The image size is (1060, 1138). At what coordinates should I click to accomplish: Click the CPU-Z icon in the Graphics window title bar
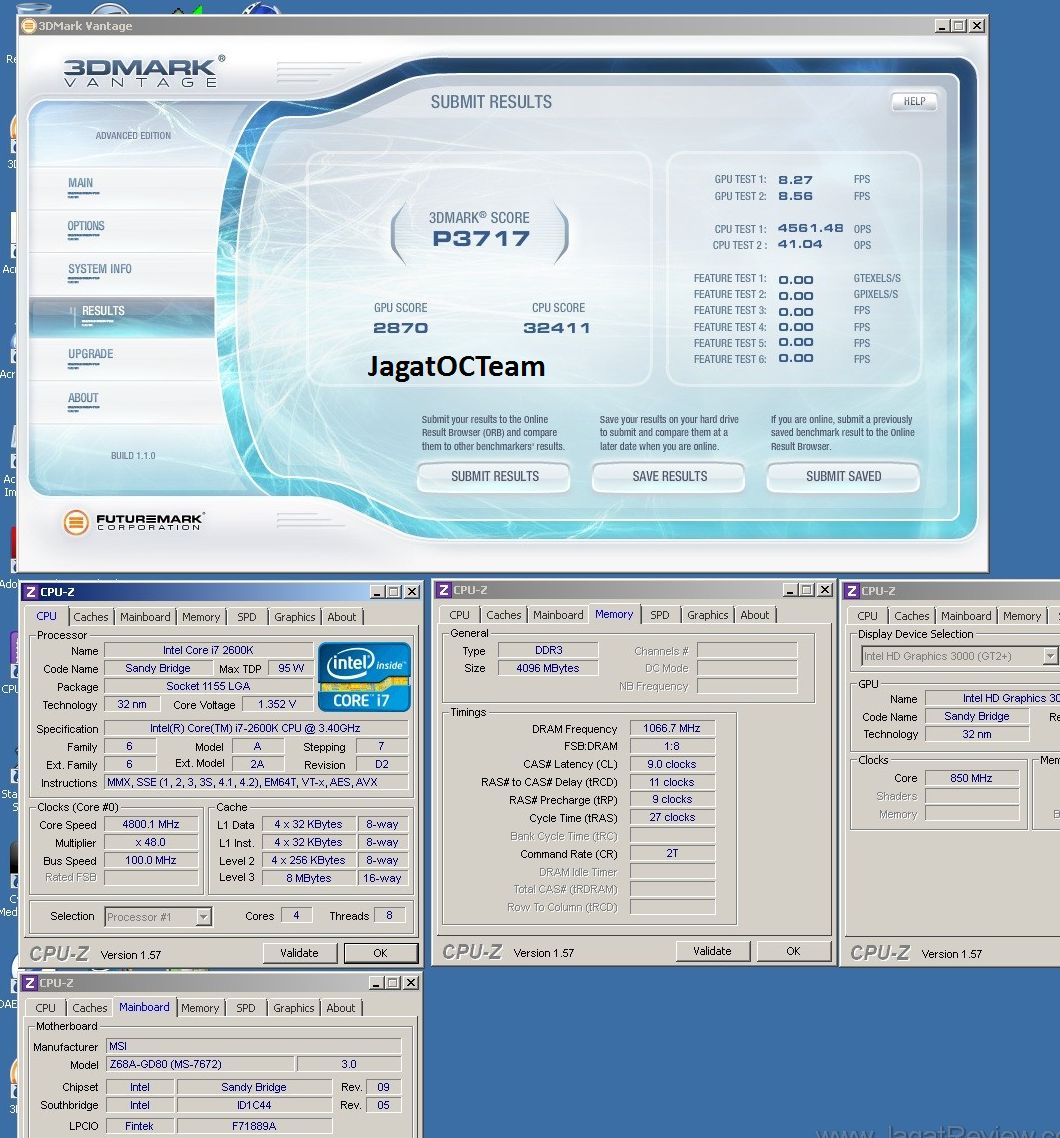(852, 591)
